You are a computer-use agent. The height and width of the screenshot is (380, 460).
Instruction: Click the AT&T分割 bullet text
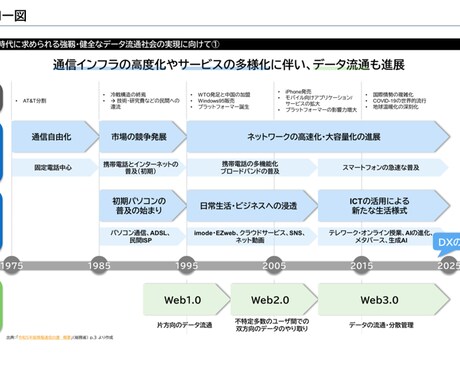[35, 101]
